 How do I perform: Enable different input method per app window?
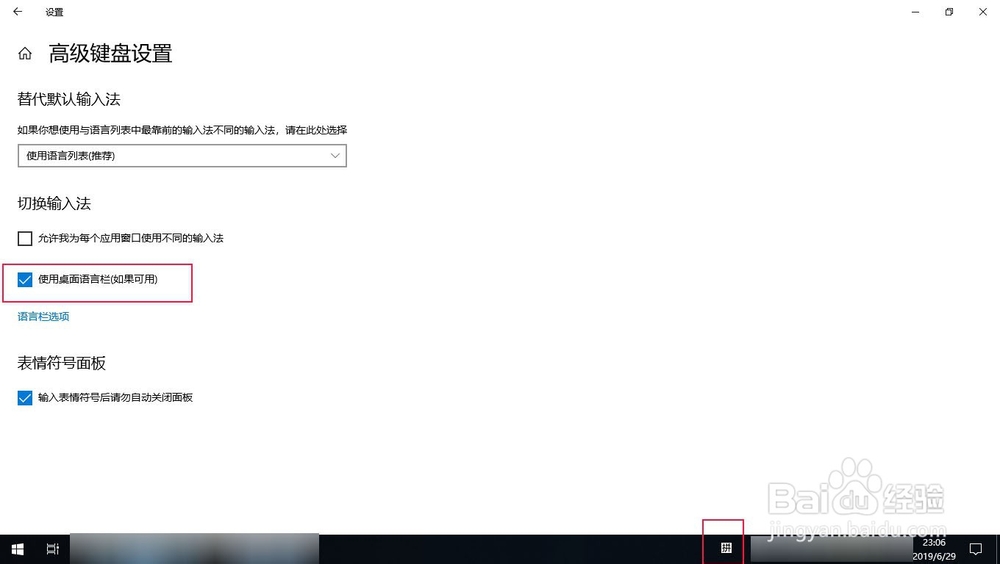tap(25, 239)
